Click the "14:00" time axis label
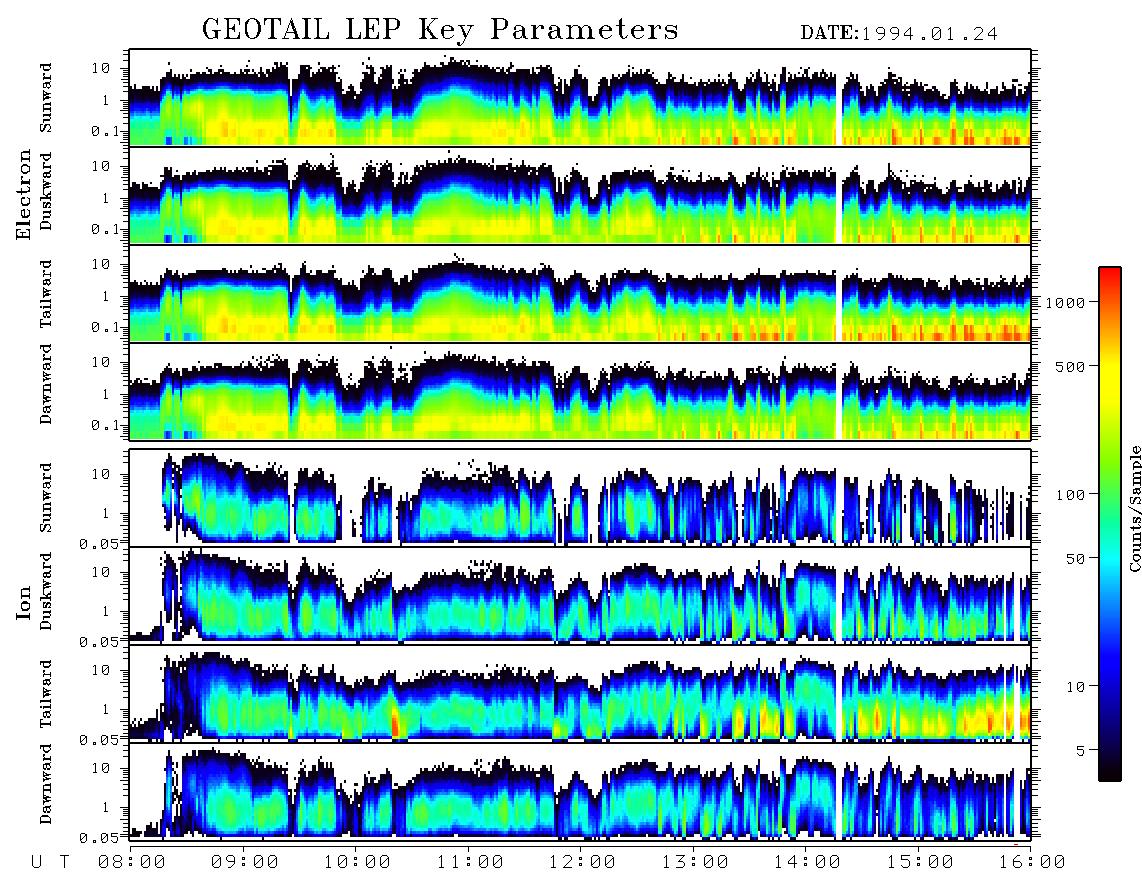 click(x=807, y=862)
